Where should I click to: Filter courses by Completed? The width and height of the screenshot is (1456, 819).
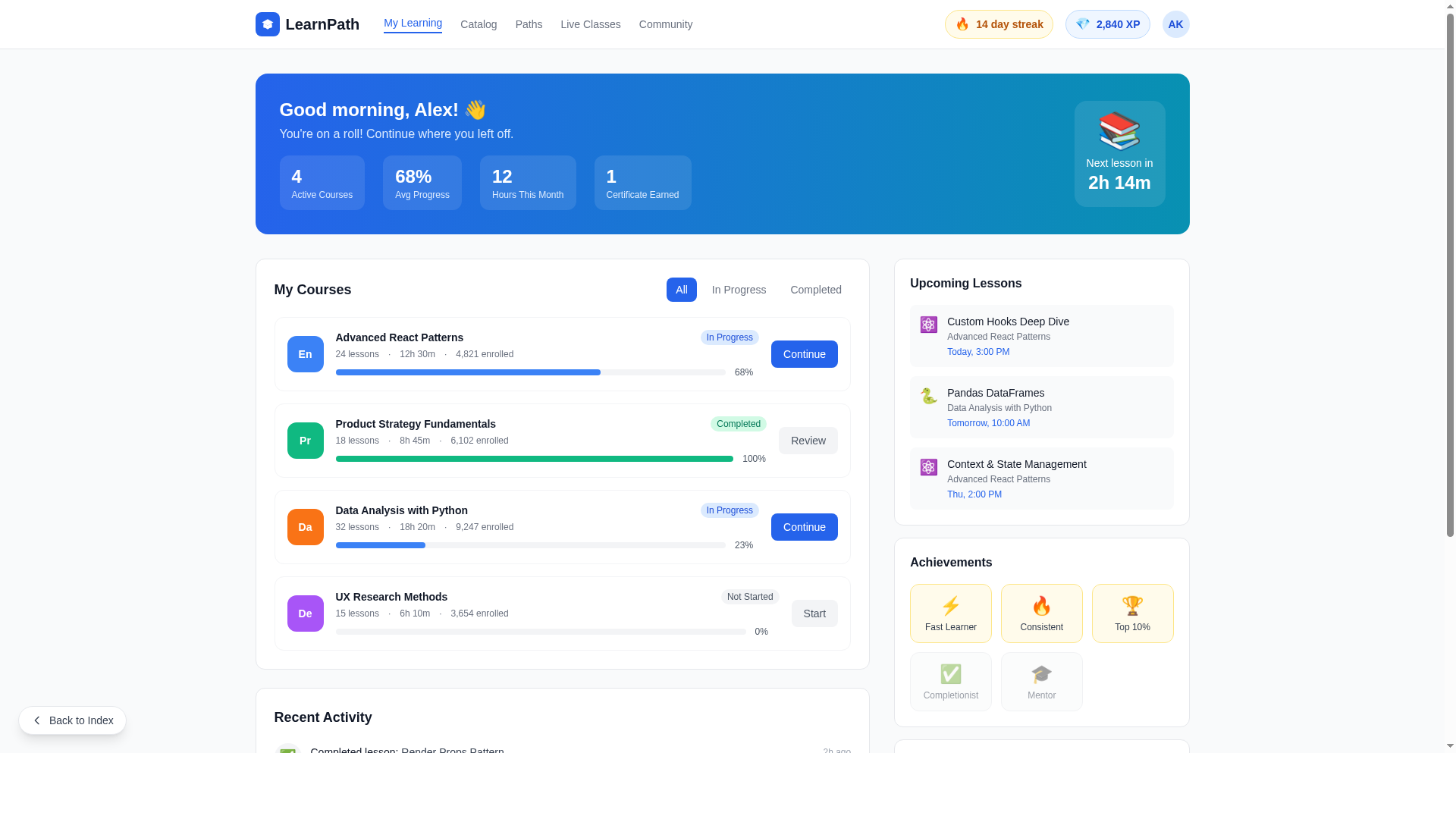[816, 290]
